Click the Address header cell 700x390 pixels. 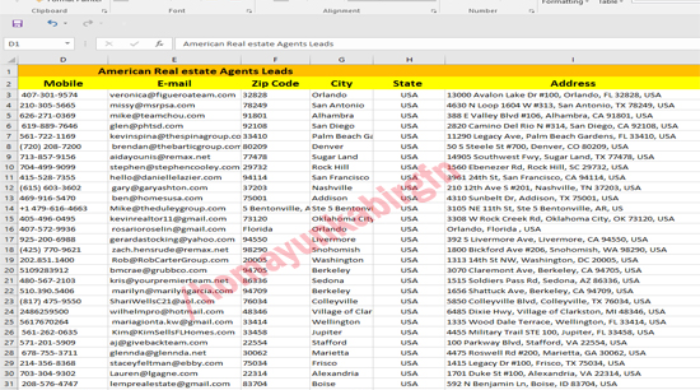click(572, 83)
